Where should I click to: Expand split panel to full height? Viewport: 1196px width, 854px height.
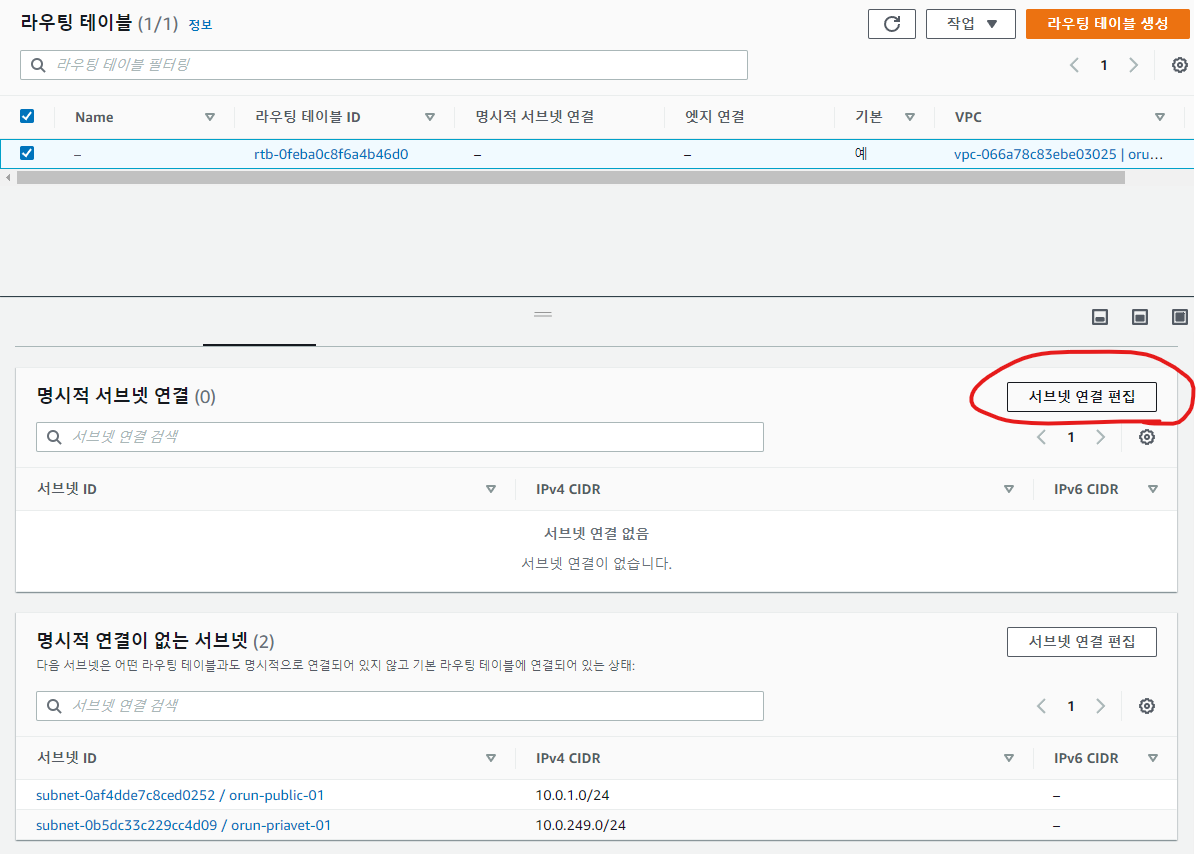pyautogui.click(x=1179, y=317)
